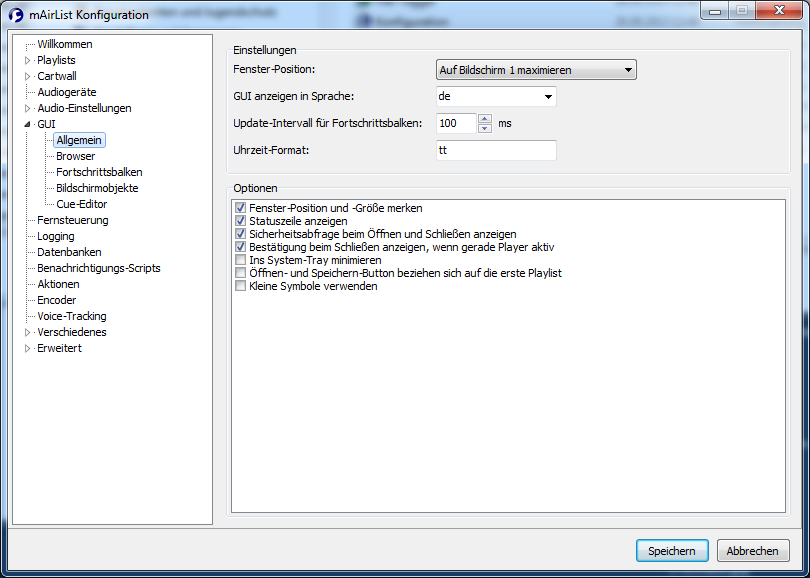Expand the Verschiedenes tree node

(x=28, y=332)
